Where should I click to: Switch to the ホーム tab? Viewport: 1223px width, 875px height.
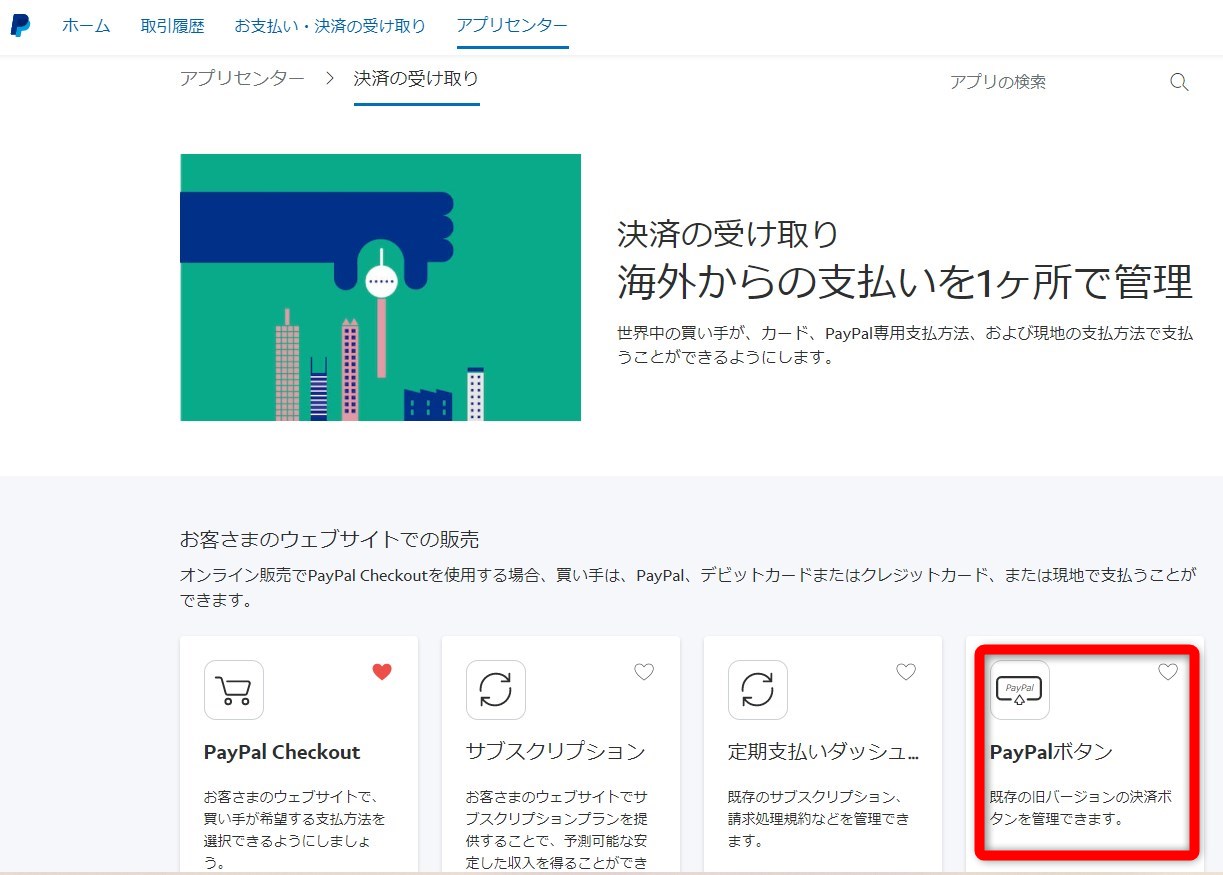[86, 26]
